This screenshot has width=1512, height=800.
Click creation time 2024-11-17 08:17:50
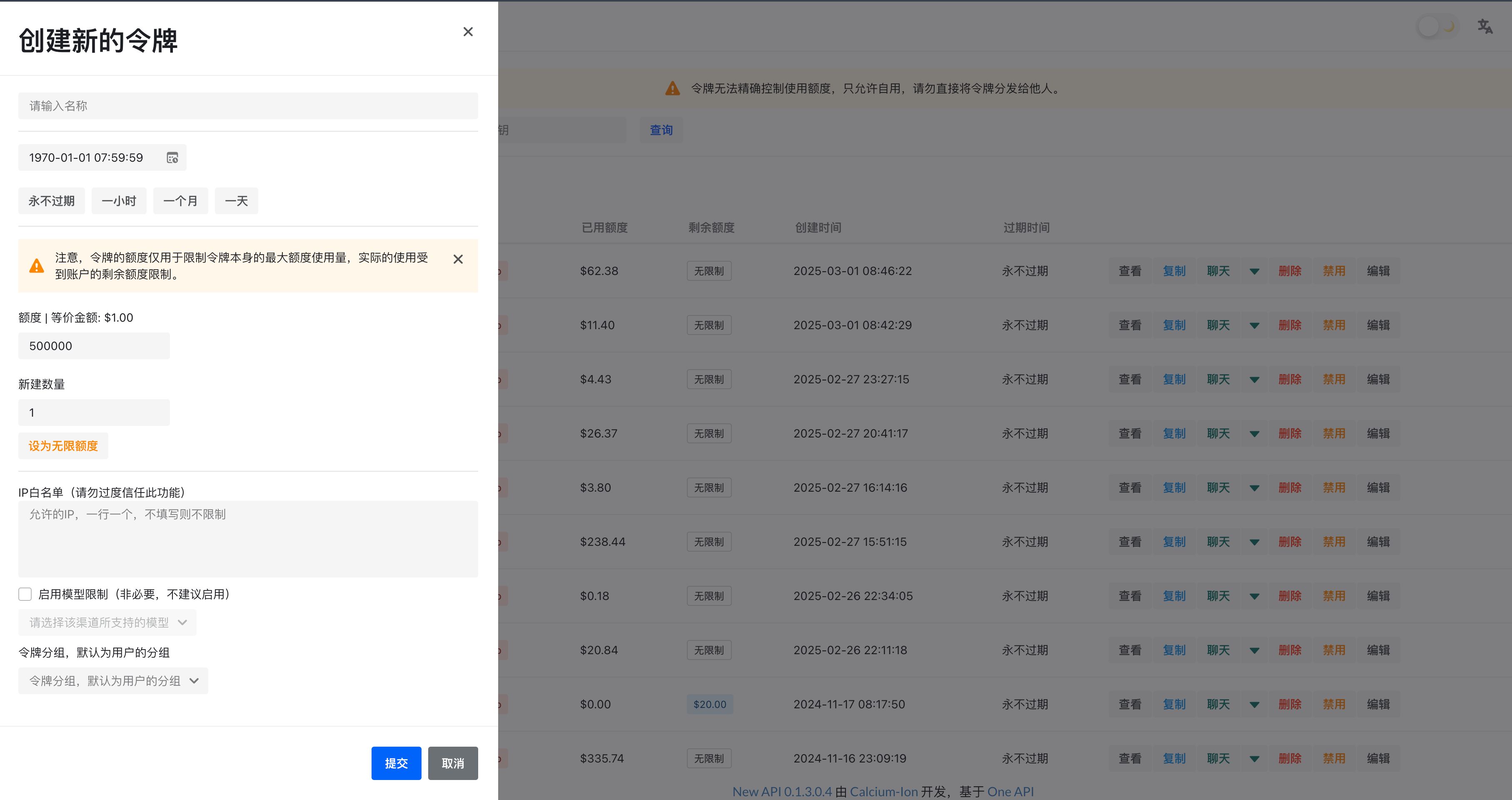(x=849, y=704)
